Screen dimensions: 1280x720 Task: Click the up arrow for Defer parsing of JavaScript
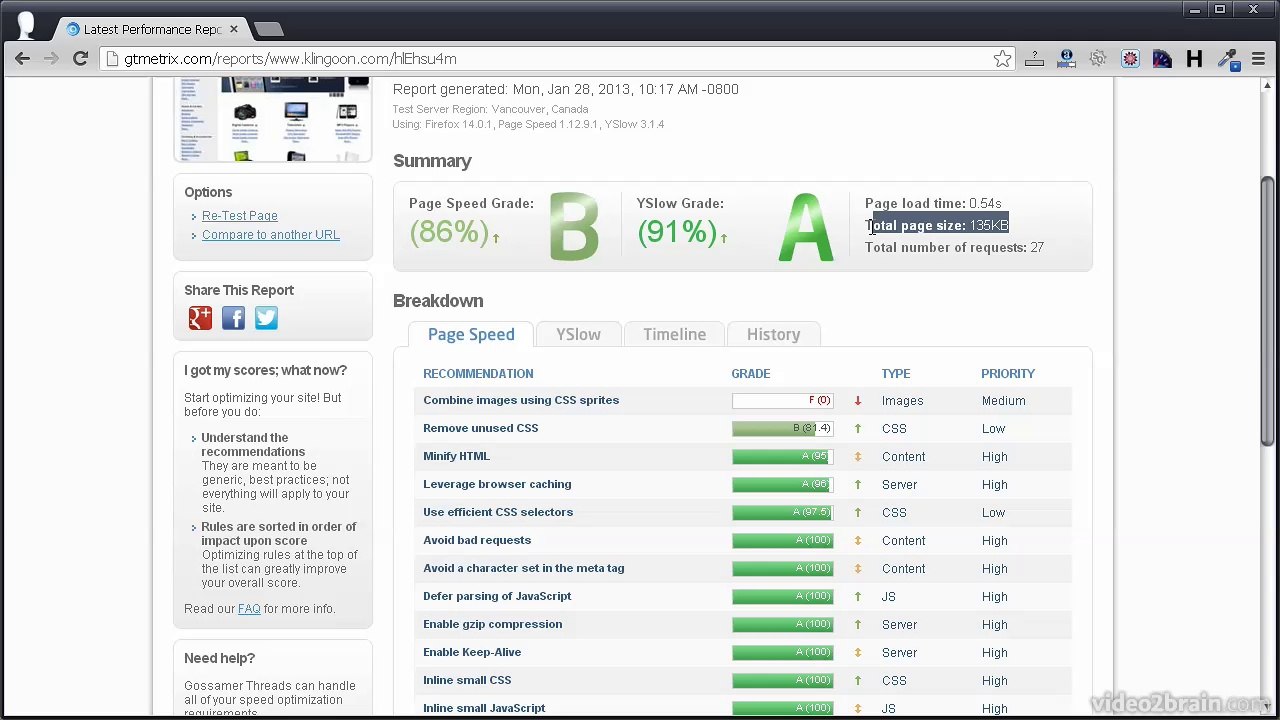point(857,597)
